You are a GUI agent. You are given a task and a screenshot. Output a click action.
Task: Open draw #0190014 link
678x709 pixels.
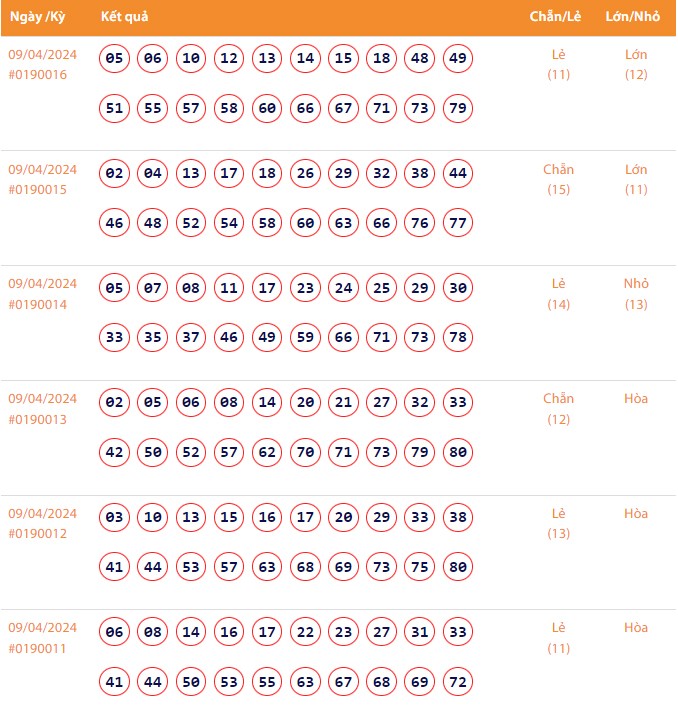pos(38,304)
